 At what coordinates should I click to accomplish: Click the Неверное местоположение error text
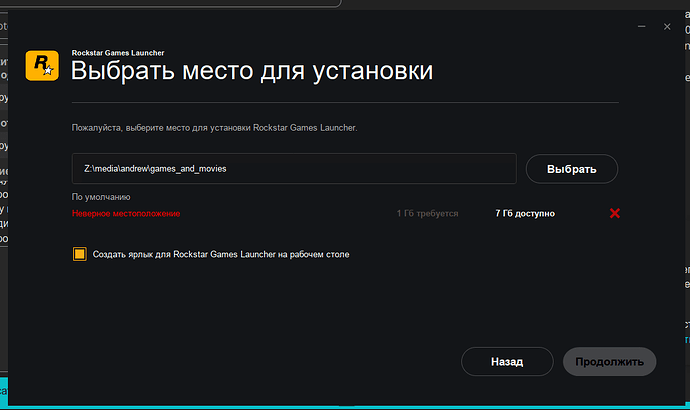tap(126, 213)
